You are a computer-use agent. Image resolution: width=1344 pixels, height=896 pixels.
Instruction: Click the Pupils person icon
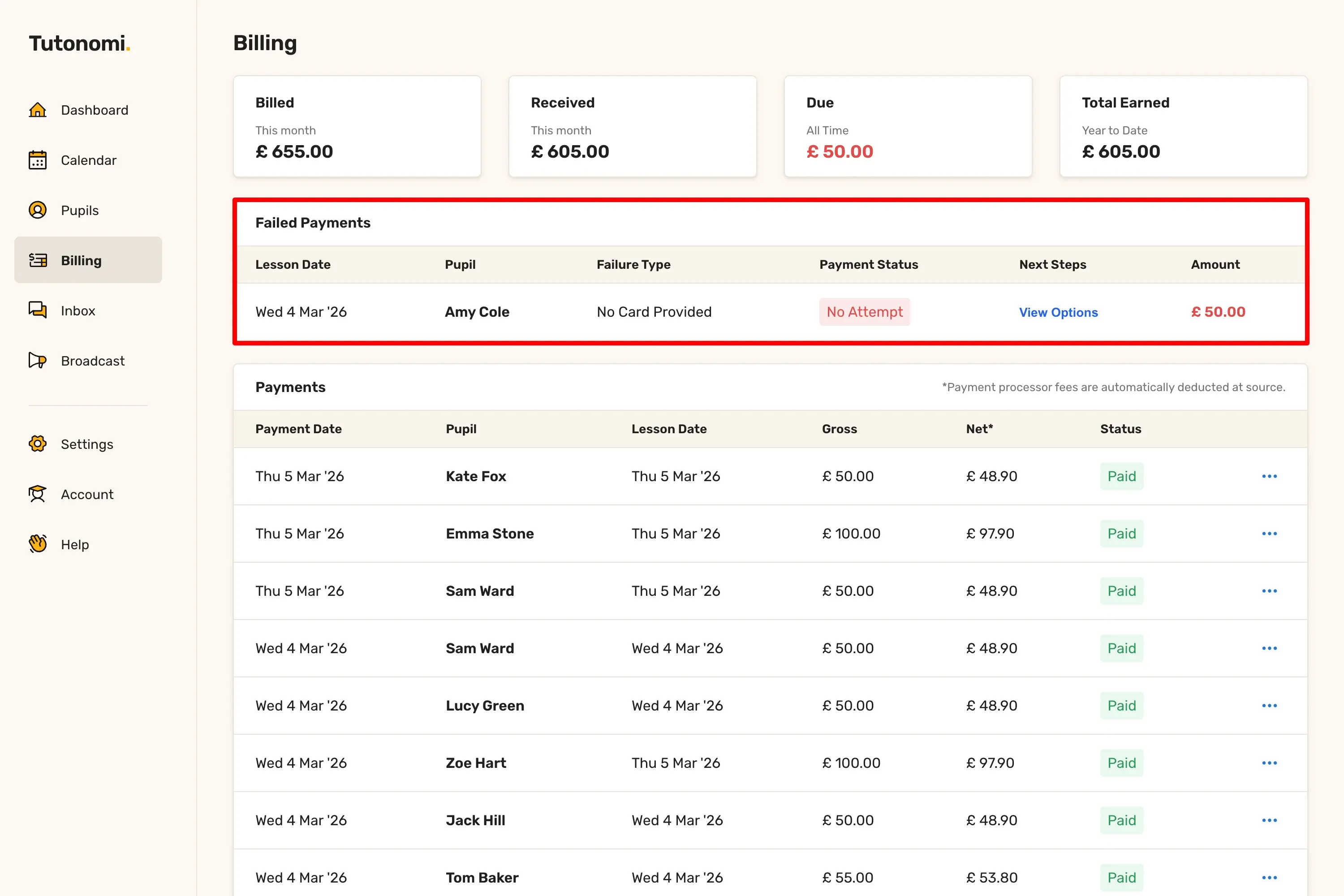tap(38, 210)
